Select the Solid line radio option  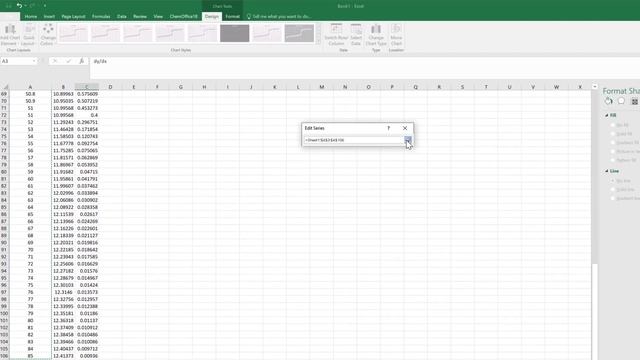pos(613,189)
